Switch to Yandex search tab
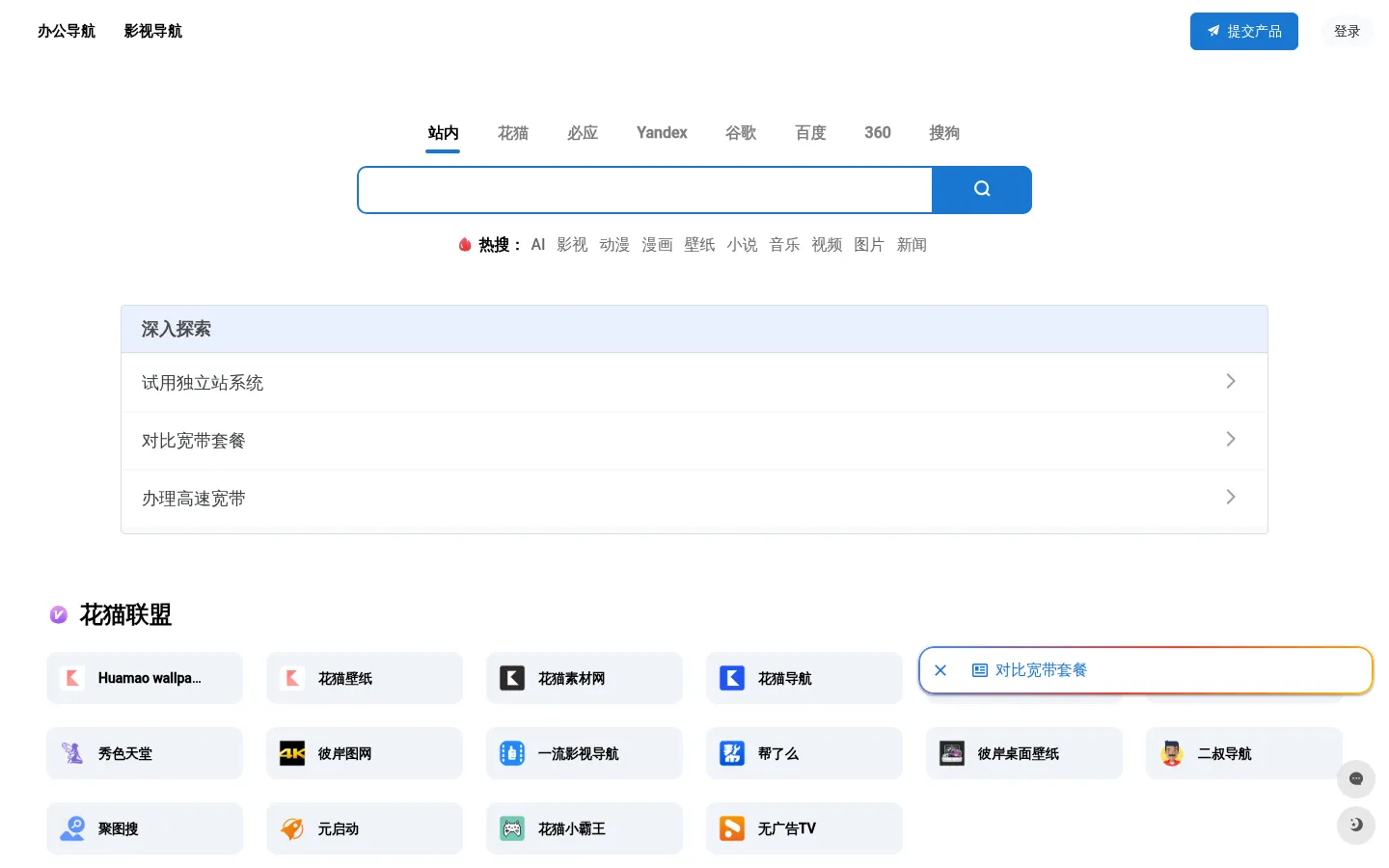The height and width of the screenshot is (868, 1389). [662, 133]
